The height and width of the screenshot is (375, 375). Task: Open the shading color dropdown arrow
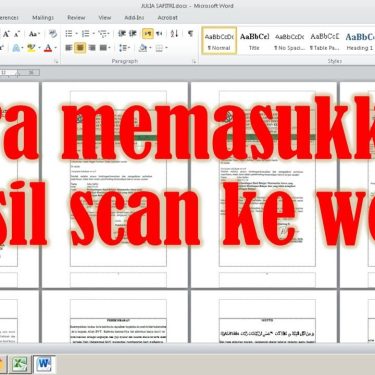[x=150, y=49]
